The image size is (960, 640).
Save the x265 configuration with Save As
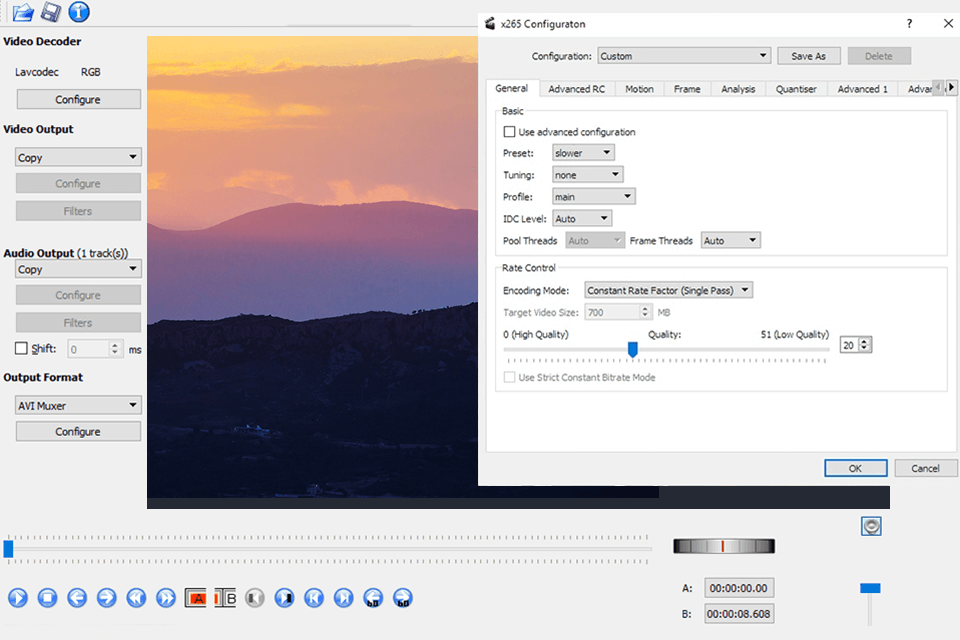[808, 55]
